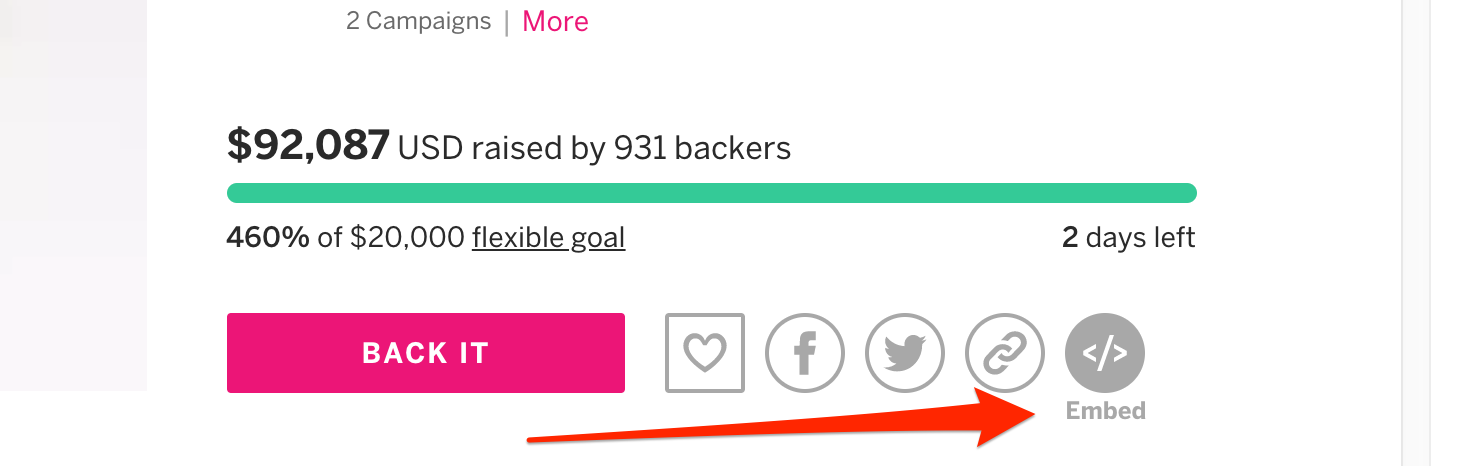Viewport: 1472px width, 466px height.
Task: Share the campaign on Twitter
Action: pyautogui.click(x=905, y=353)
